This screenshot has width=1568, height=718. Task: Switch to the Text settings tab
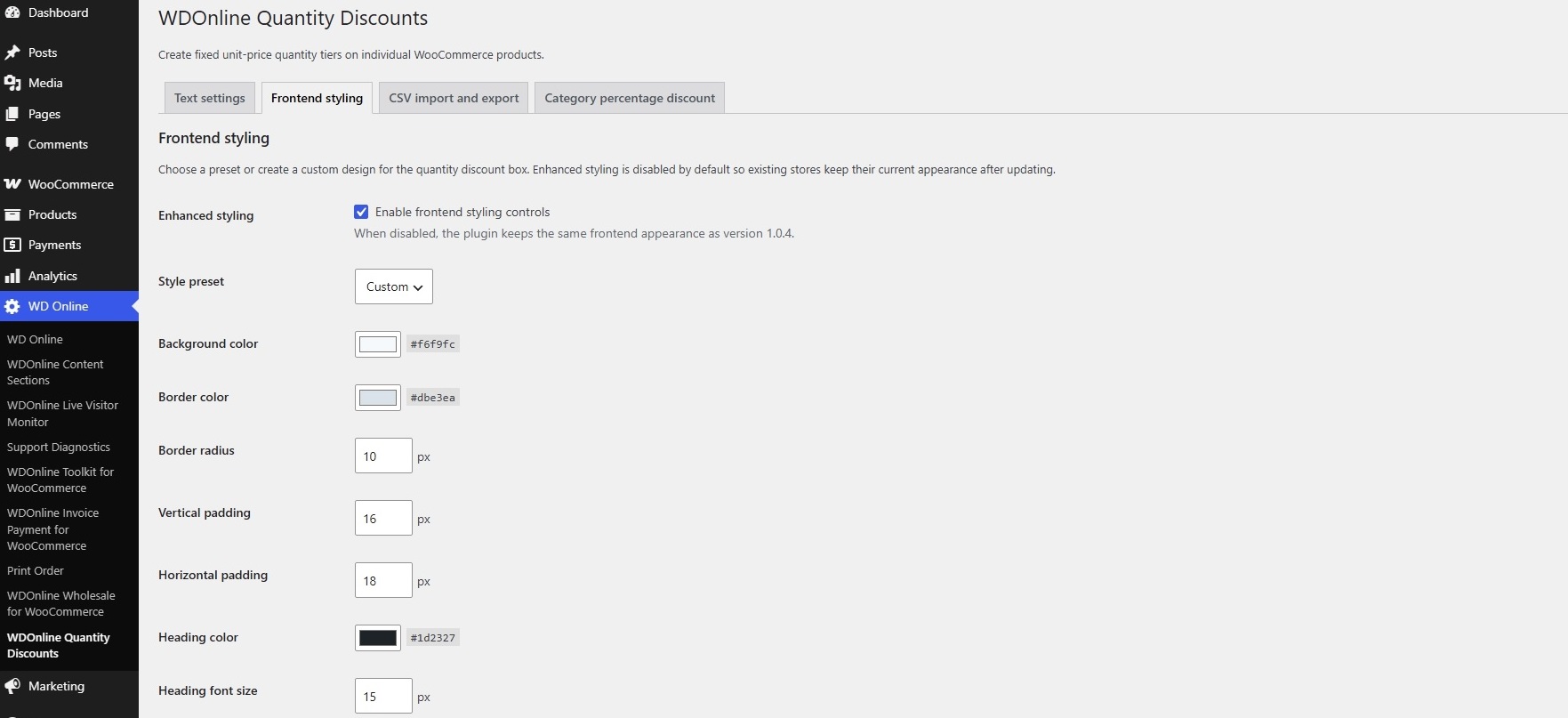point(210,98)
